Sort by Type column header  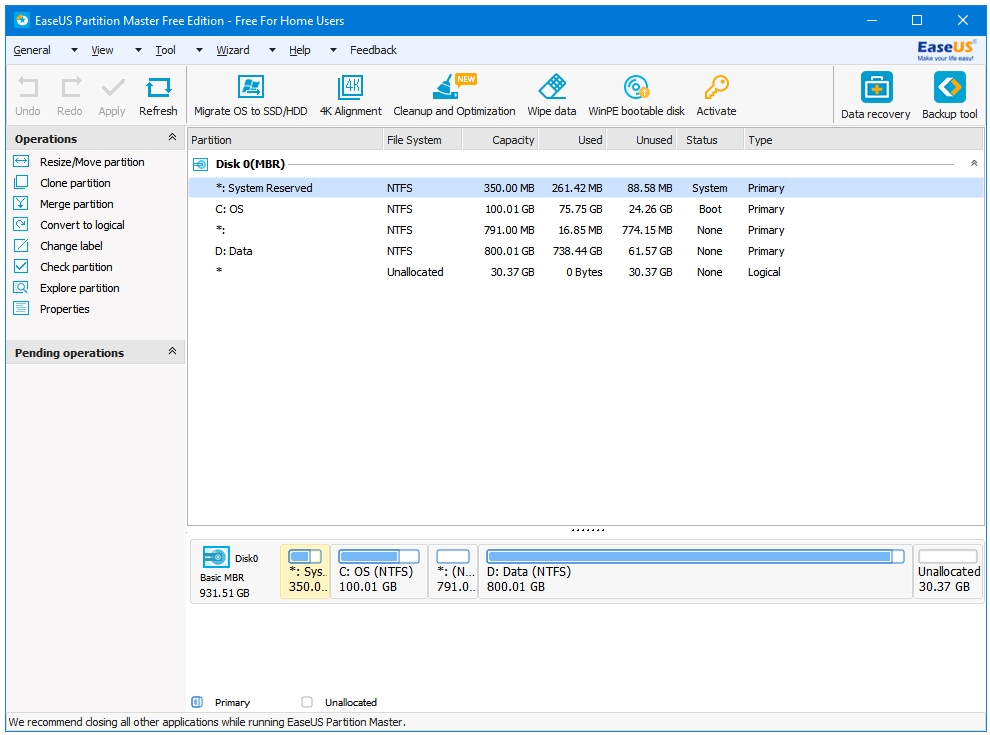pyautogui.click(x=864, y=140)
